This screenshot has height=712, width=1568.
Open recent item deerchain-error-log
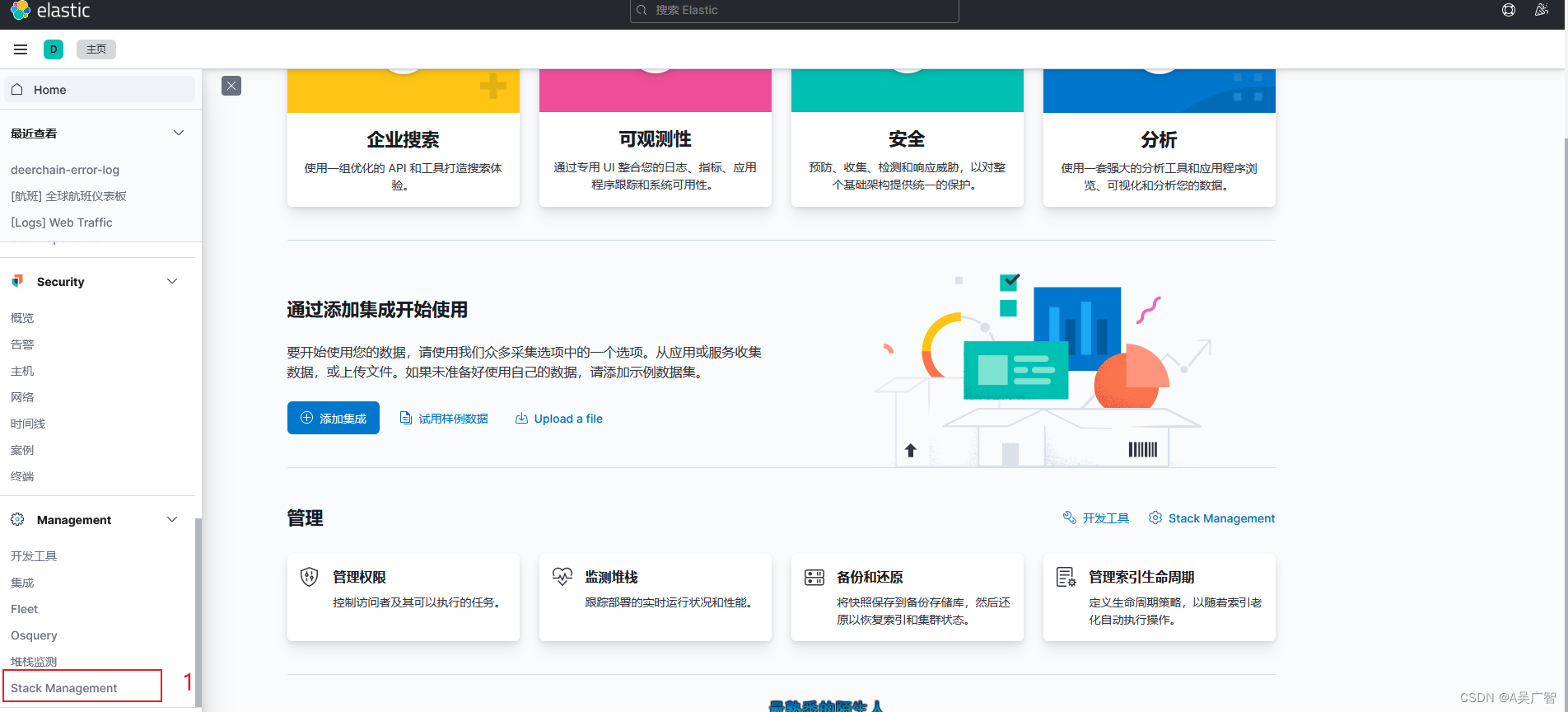point(65,170)
